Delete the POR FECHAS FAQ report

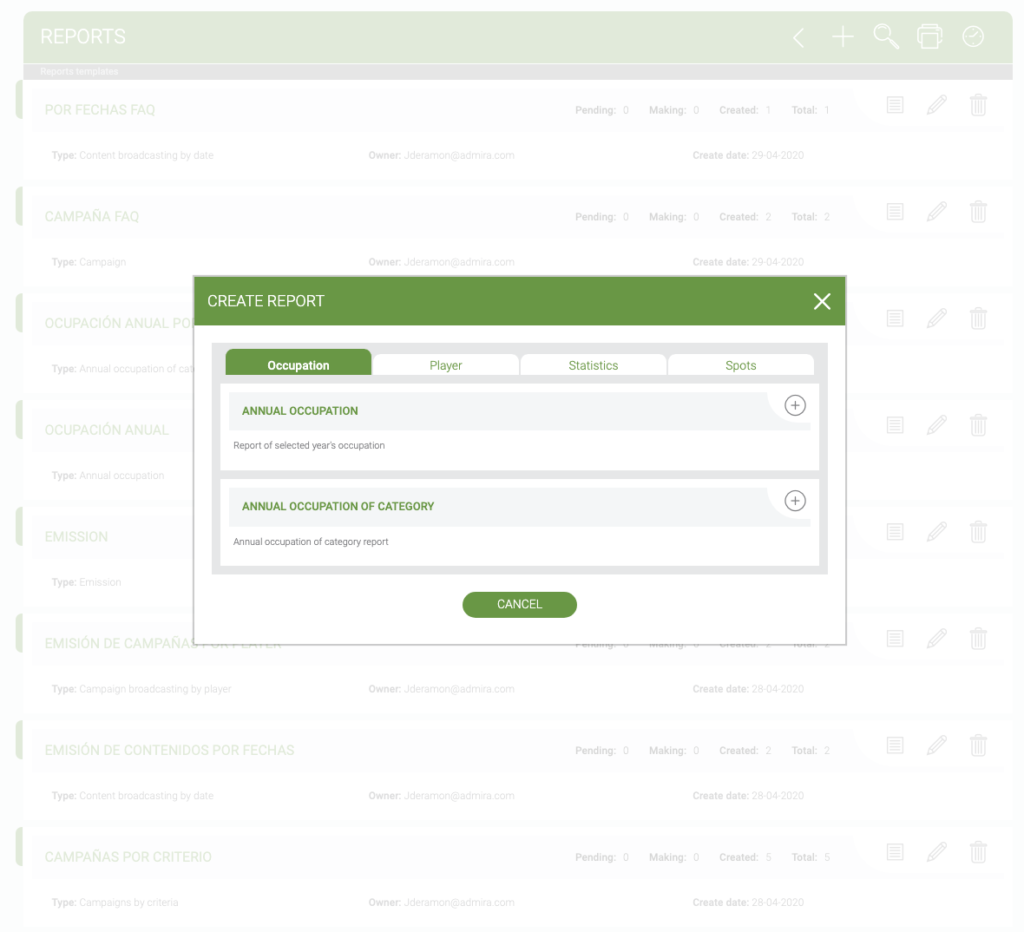coord(978,105)
